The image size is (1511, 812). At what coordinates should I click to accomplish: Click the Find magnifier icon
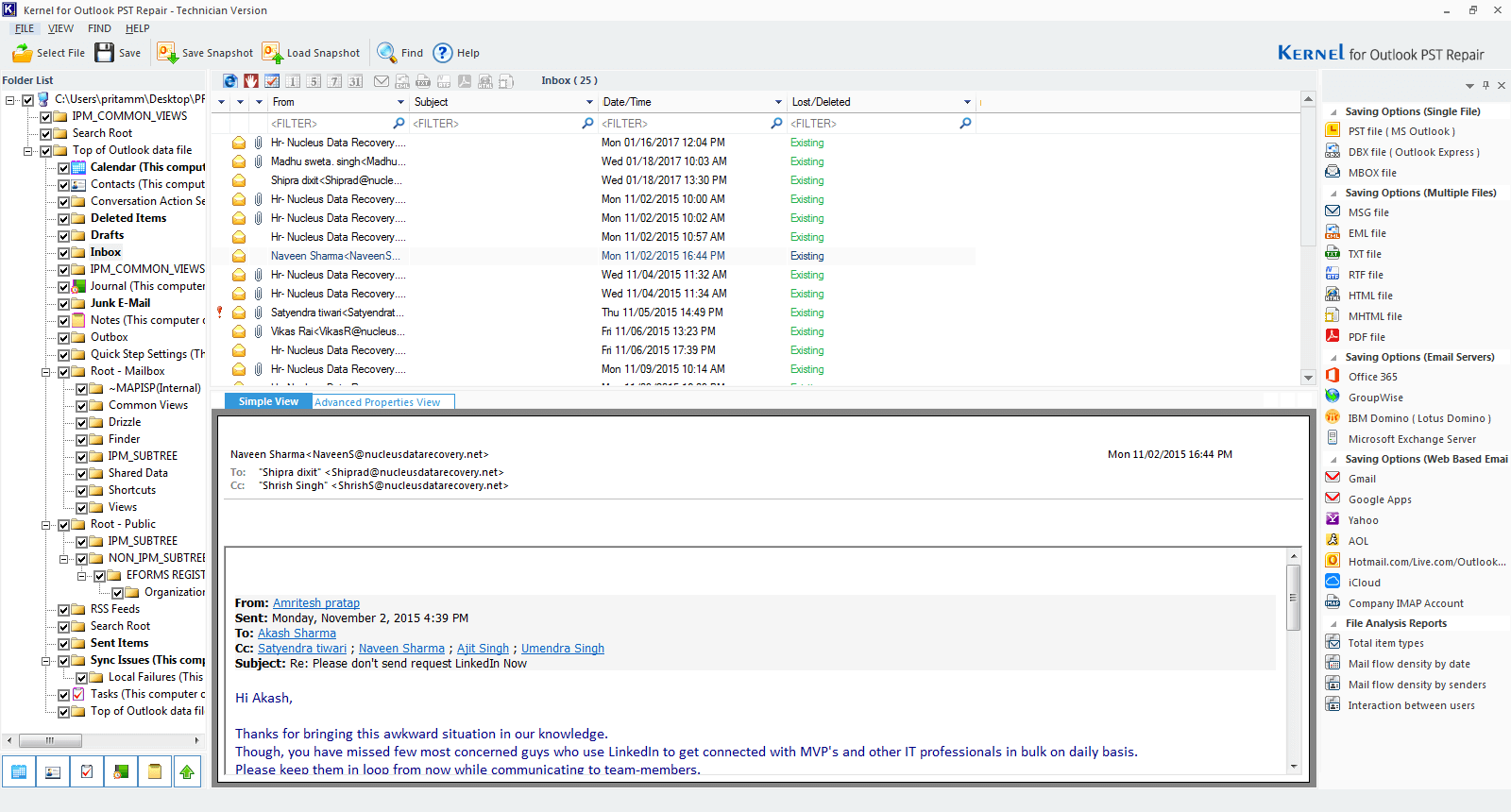tap(386, 53)
